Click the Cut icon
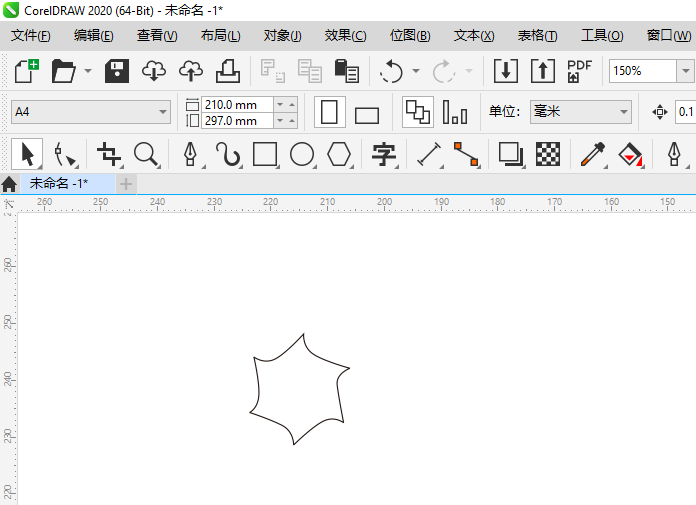The image size is (696, 505). [273, 71]
